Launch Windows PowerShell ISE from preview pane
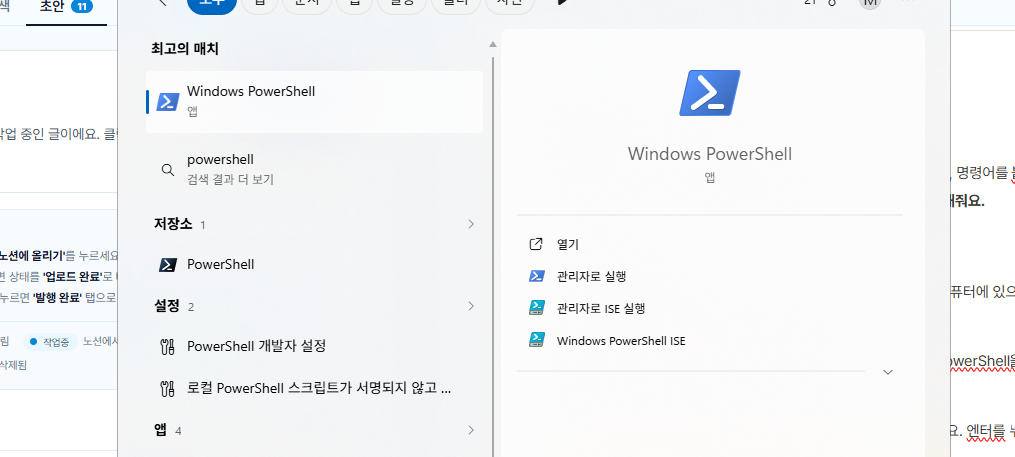The height and width of the screenshot is (457, 1015). point(620,340)
